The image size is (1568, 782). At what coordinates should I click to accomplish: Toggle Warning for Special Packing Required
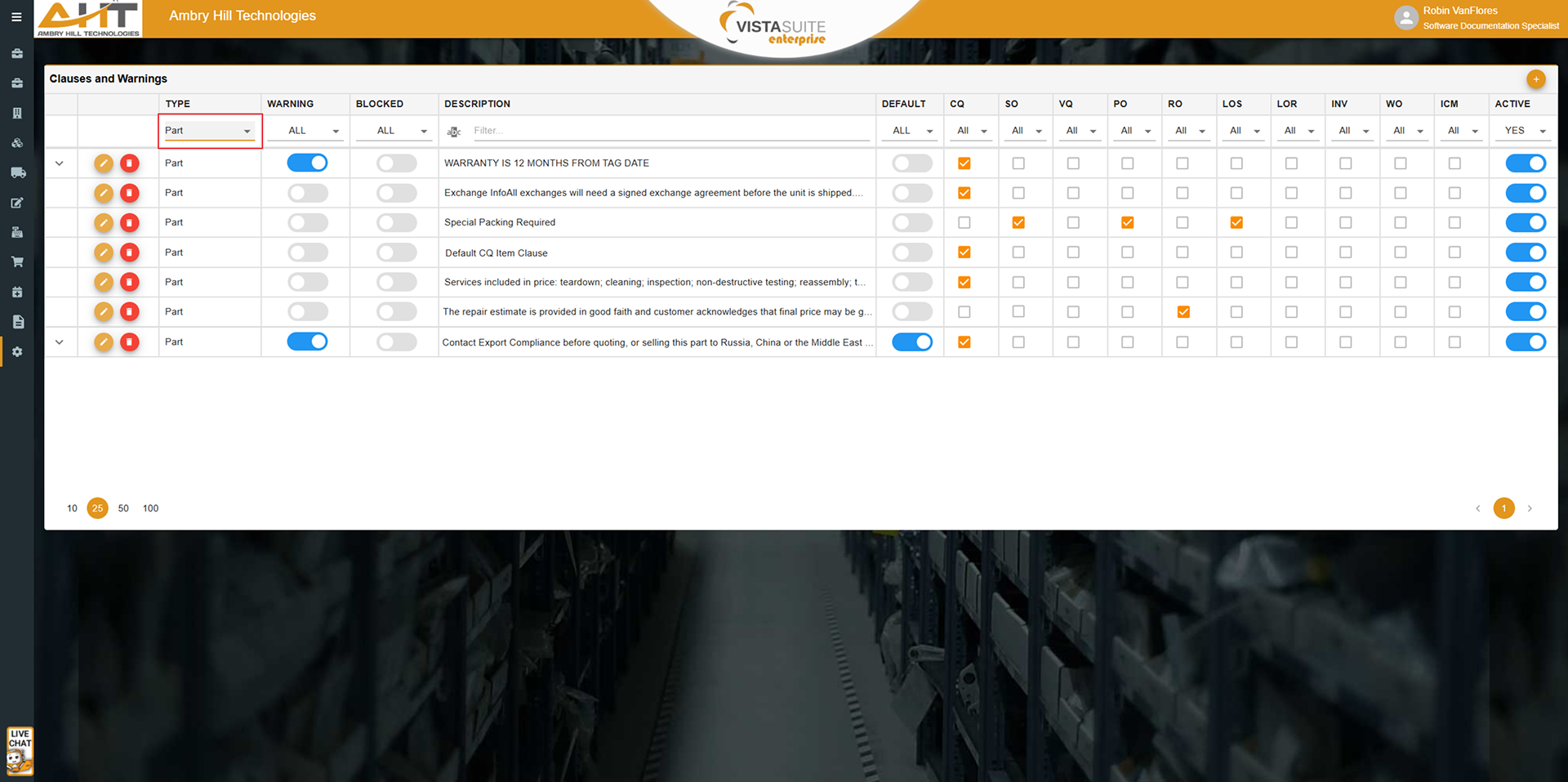click(308, 222)
